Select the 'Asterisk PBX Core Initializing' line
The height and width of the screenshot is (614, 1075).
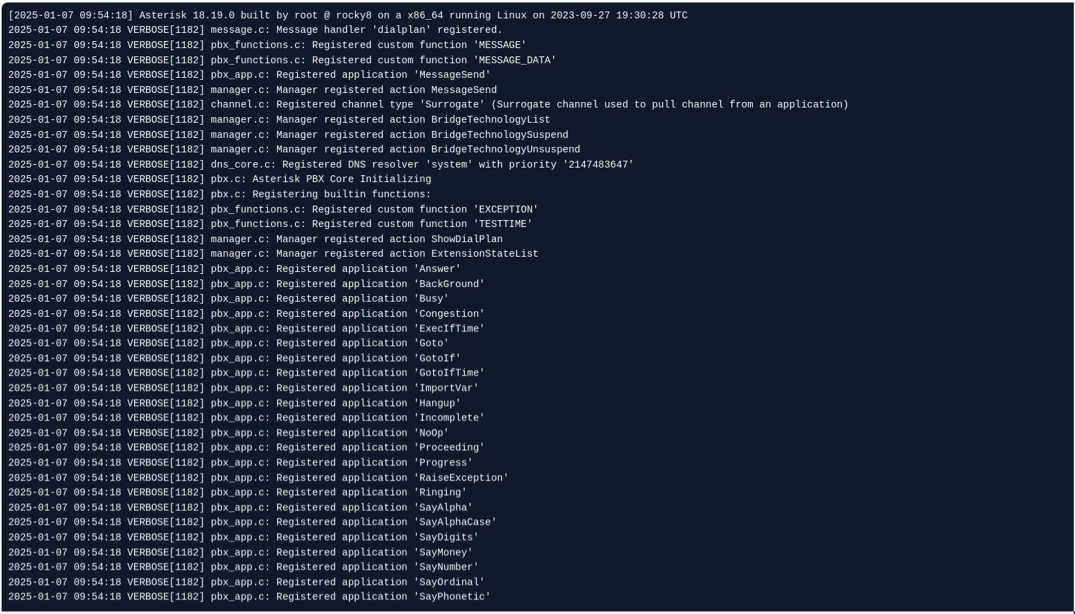point(220,180)
